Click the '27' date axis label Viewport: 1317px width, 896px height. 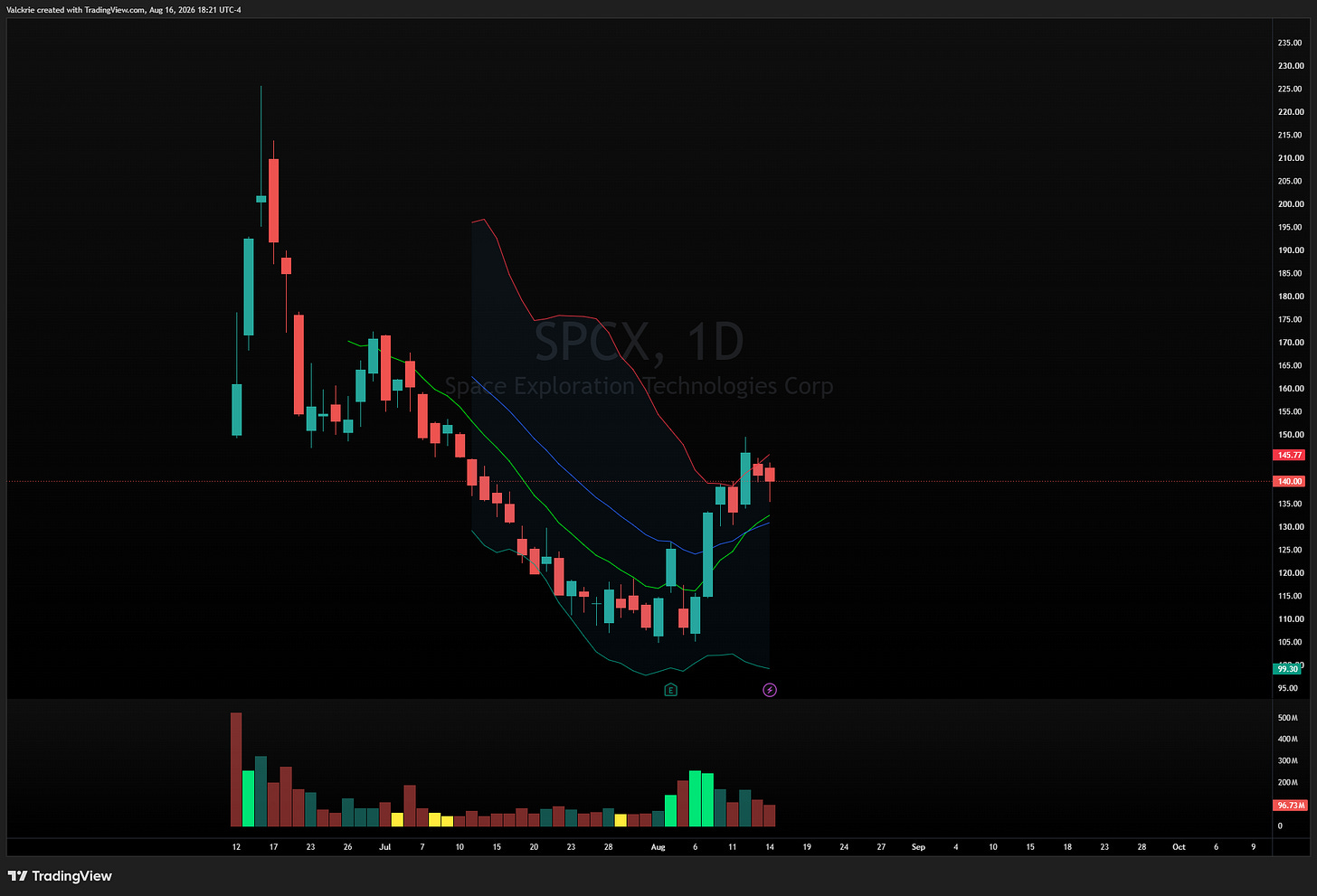pyautogui.click(x=881, y=847)
